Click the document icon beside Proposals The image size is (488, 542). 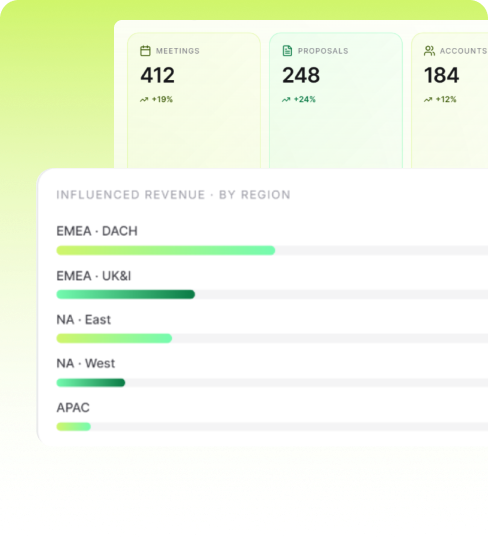287,51
